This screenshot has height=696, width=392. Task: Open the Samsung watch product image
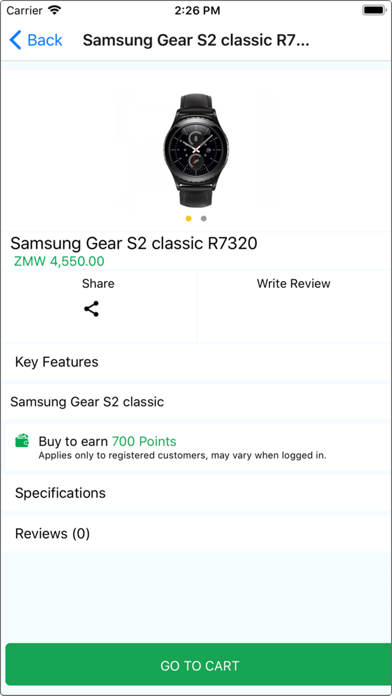[x=196, y=150]
